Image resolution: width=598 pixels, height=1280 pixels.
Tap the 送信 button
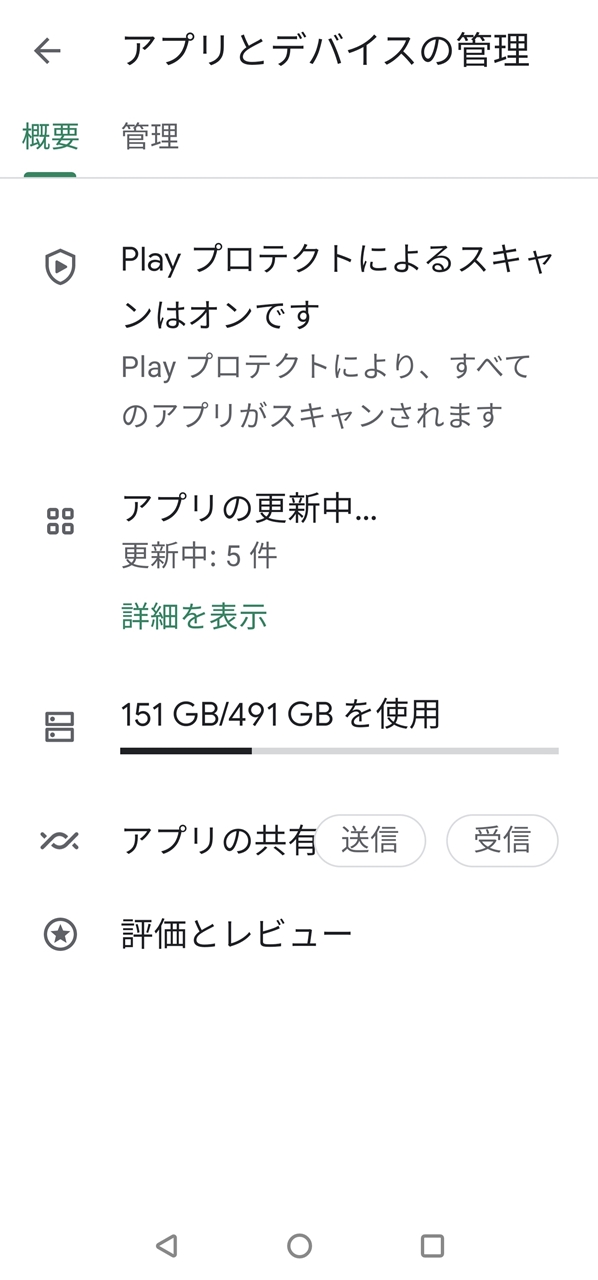[370, 841]
